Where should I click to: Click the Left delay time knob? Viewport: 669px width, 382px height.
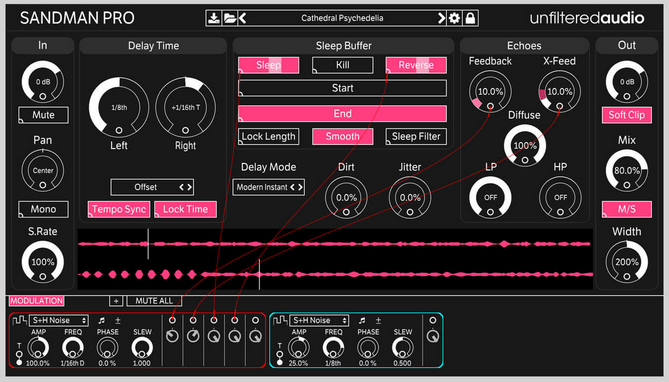point(119,107)
